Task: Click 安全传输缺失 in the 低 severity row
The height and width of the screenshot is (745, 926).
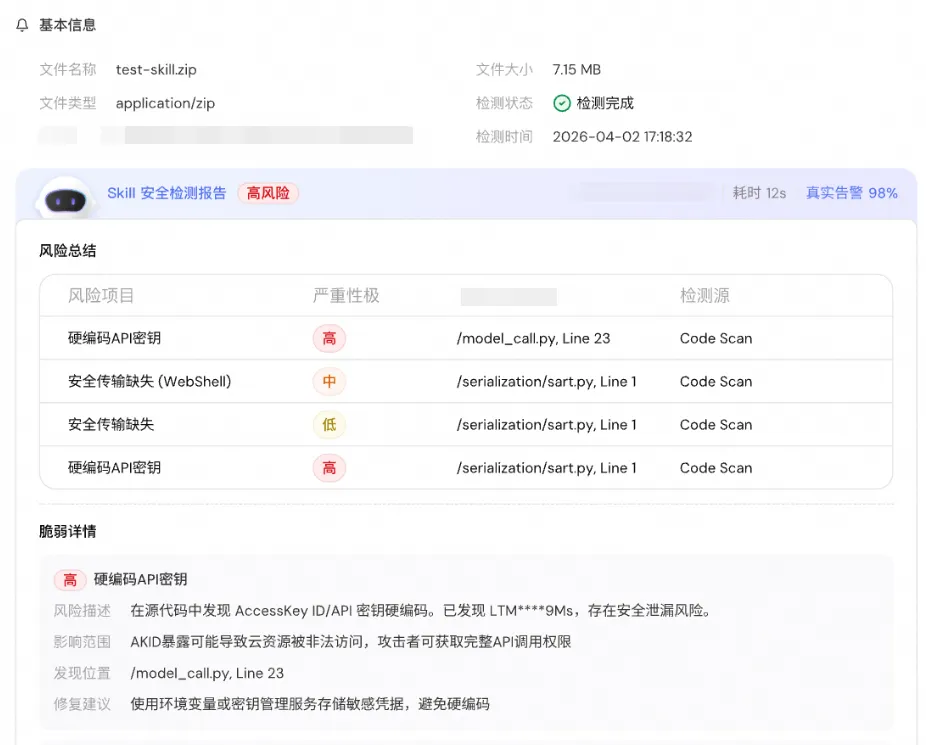Action: pyautogui.click(x=111, y=424)
